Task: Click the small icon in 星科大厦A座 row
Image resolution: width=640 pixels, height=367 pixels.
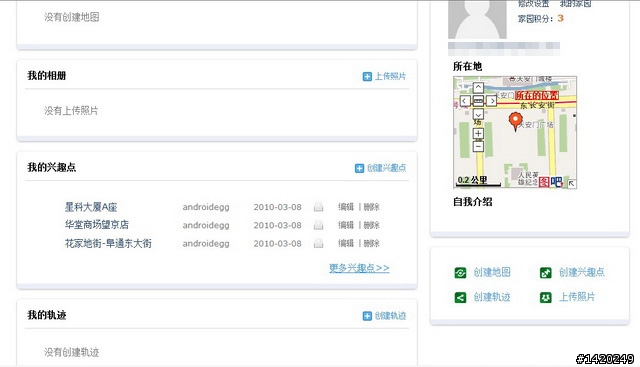Action: click(x=318, y=207)
